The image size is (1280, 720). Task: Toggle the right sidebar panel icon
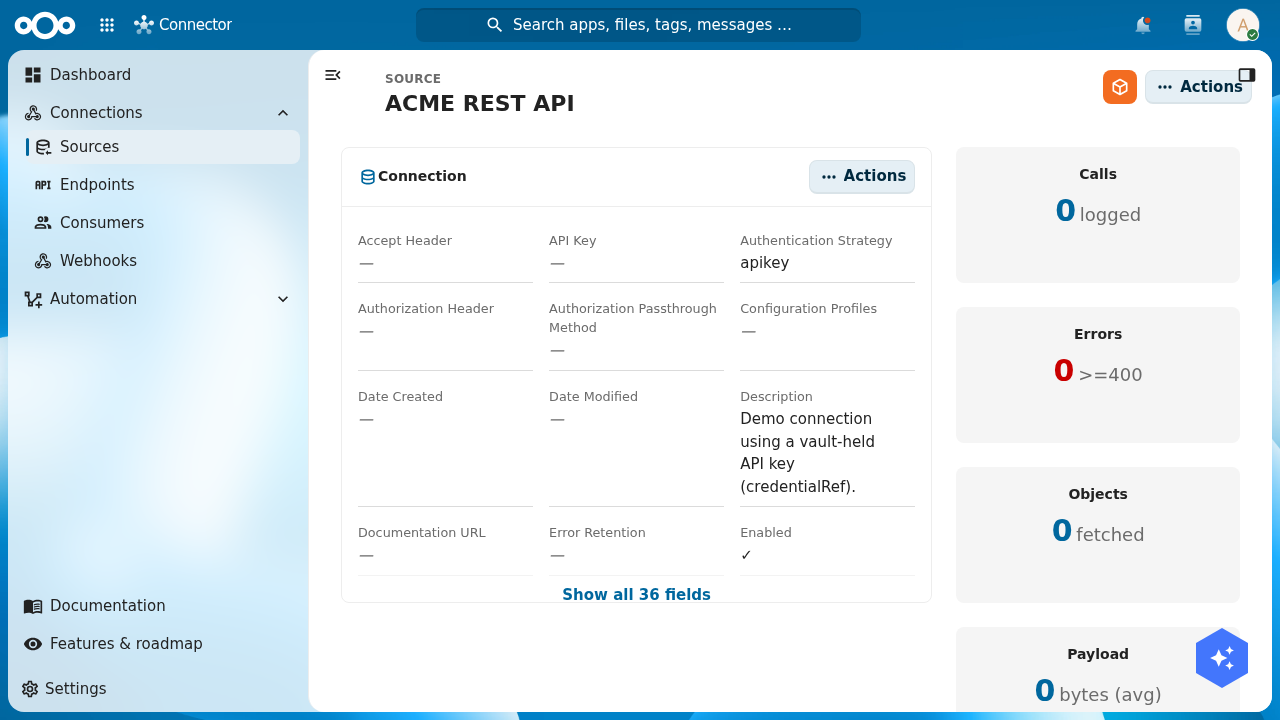(x=1247, y=75)
